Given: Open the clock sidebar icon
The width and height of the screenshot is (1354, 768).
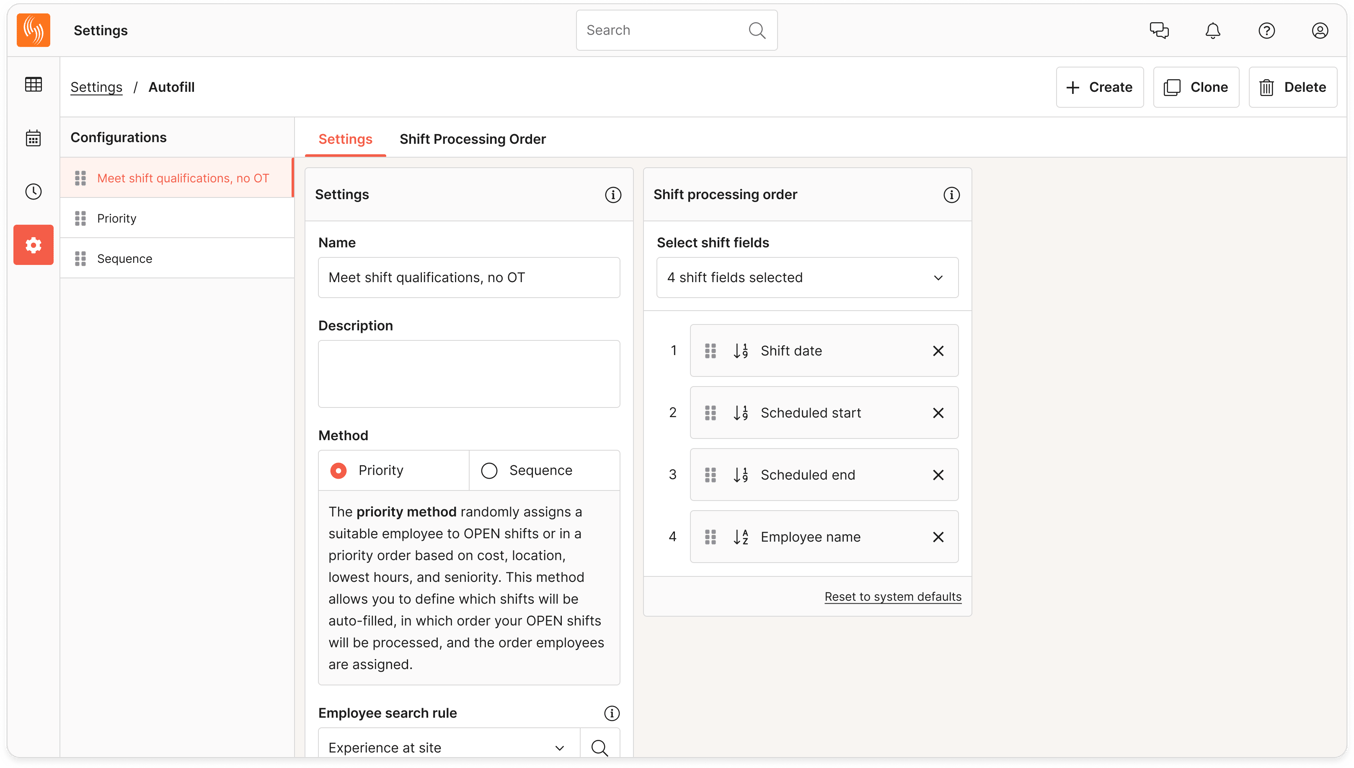Looking at the screenshot, I should point(34,191).
